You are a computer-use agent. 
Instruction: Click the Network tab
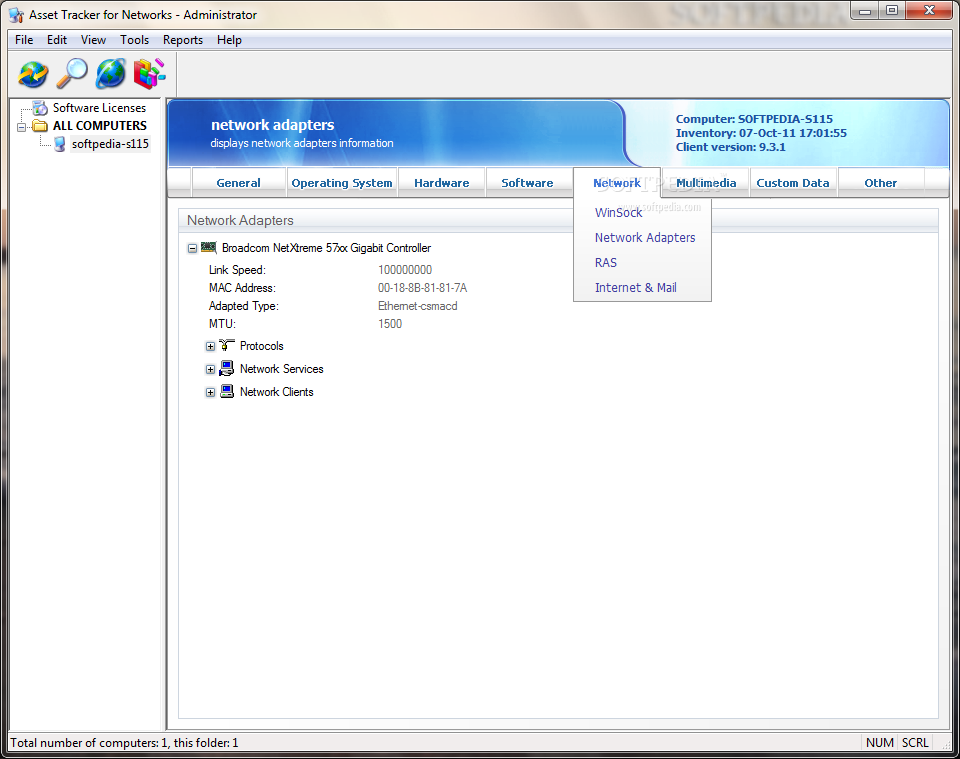617,183
